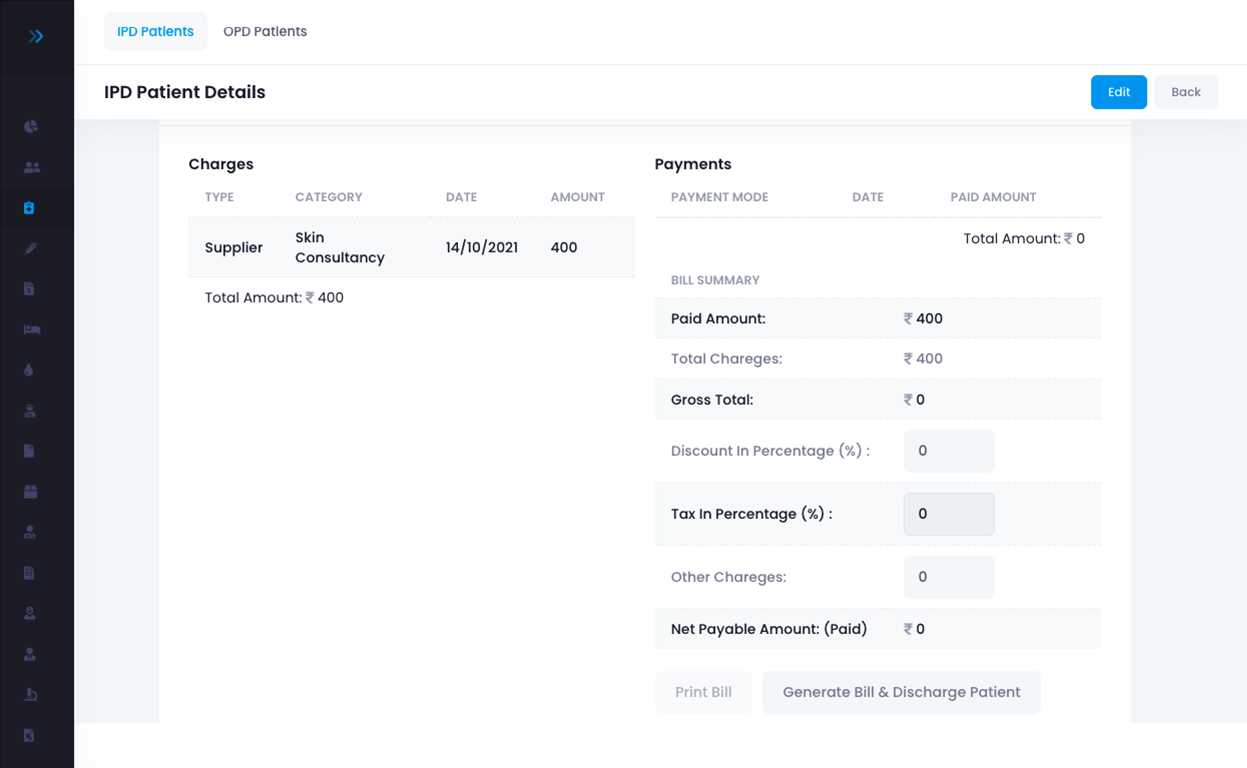Open the microscope icon in sidebar
The height and width of the screenshot is (768, 1247).
click(30, 694)
